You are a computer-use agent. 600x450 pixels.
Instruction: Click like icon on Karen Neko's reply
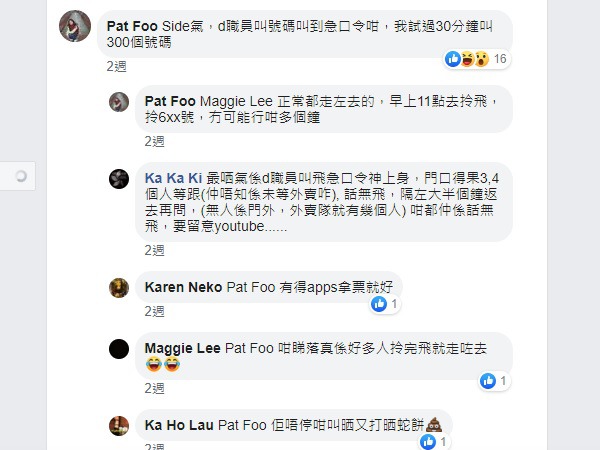(x=379, y=304)
